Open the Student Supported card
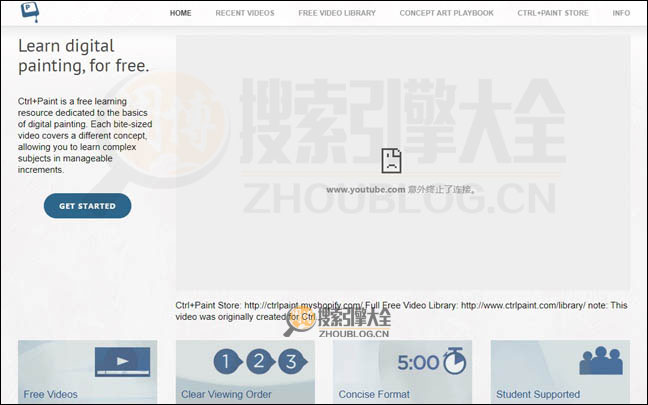This screenshot has height=405, width=648. [560, 372]
